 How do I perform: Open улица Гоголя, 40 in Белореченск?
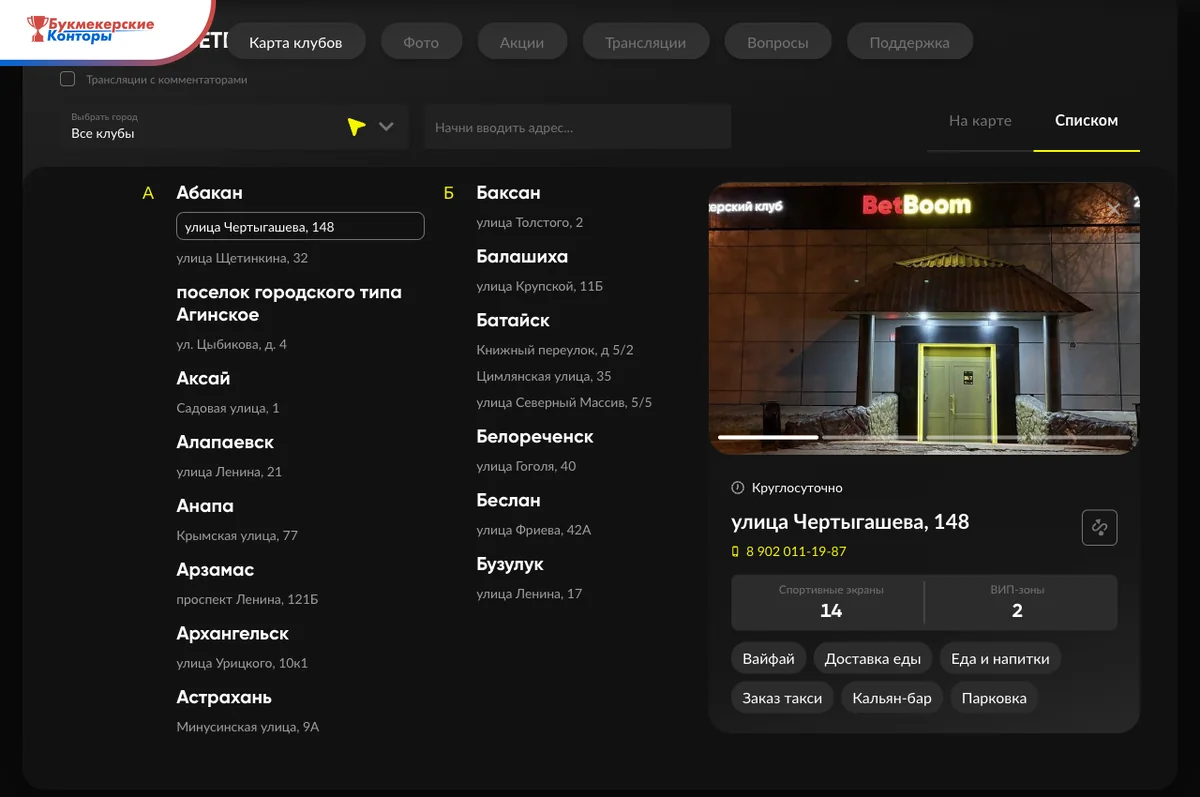pyautogui.click(x=526, y=466)
